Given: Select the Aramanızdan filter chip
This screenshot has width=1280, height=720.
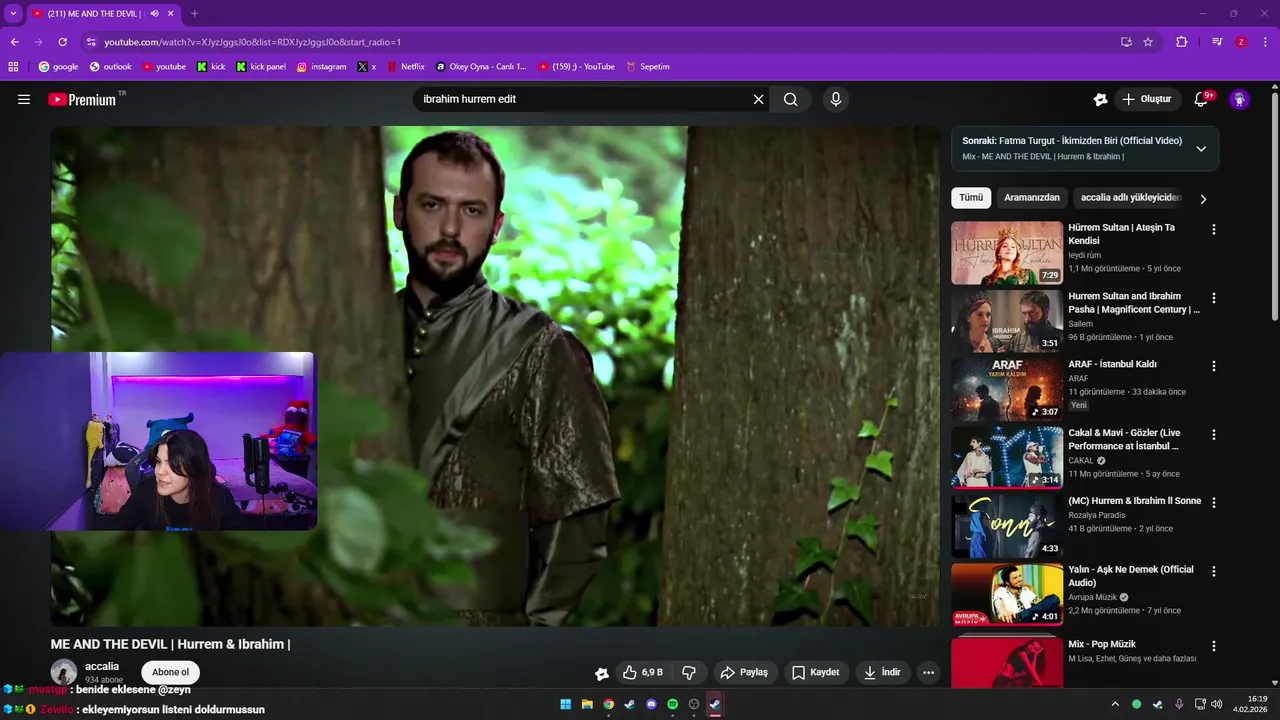Looking at the screenshot, I should 1032,198.
